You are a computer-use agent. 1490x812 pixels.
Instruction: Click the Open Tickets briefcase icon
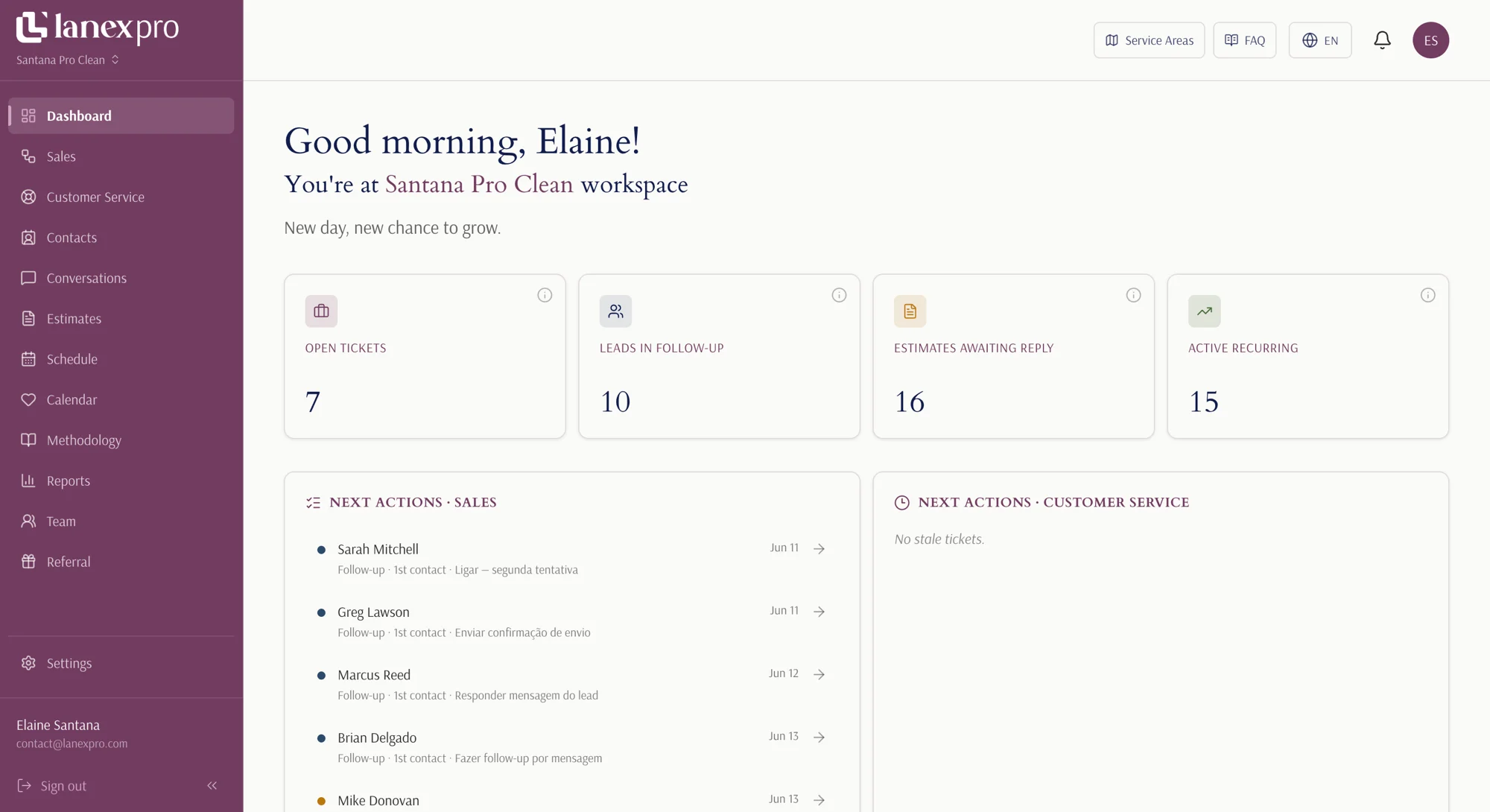tap(321, 311)
